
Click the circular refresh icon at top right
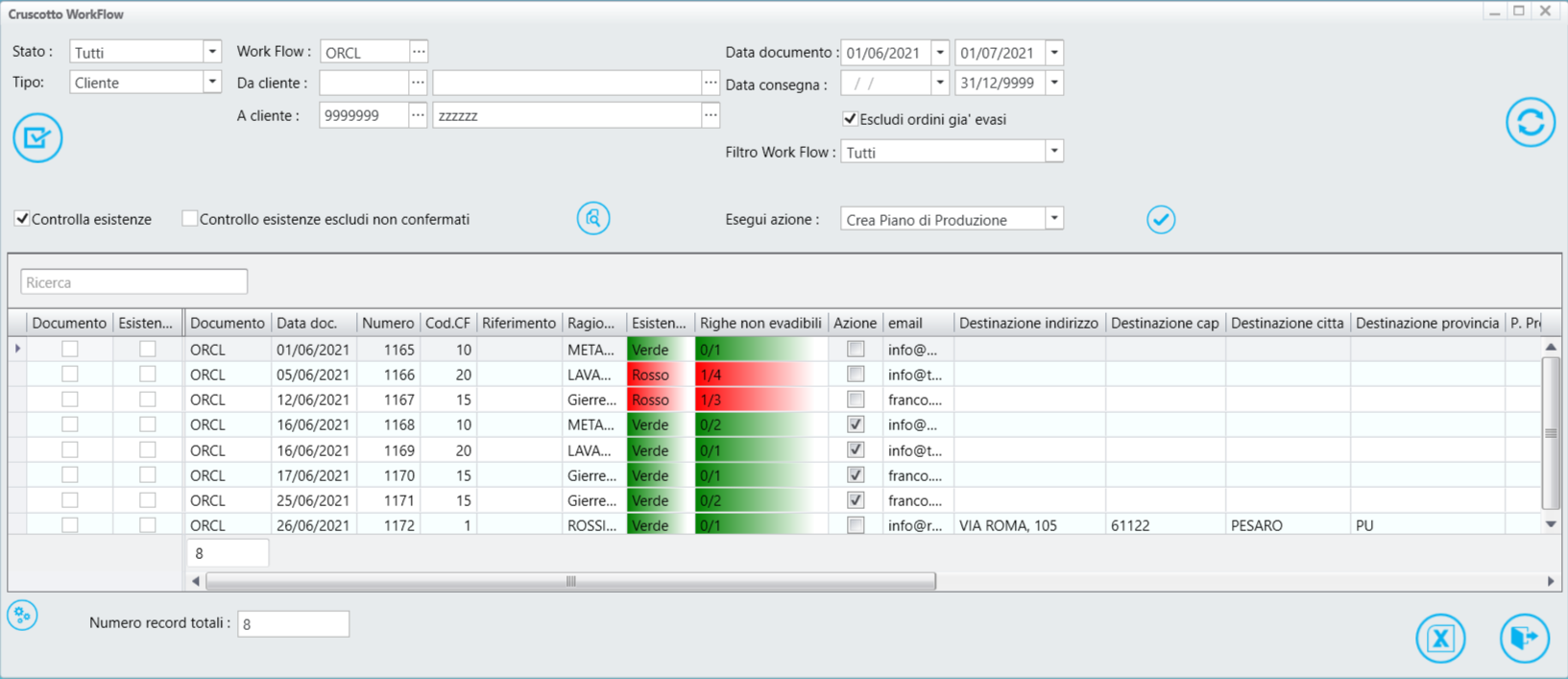pyautogui.click(x=1530, y=123)
